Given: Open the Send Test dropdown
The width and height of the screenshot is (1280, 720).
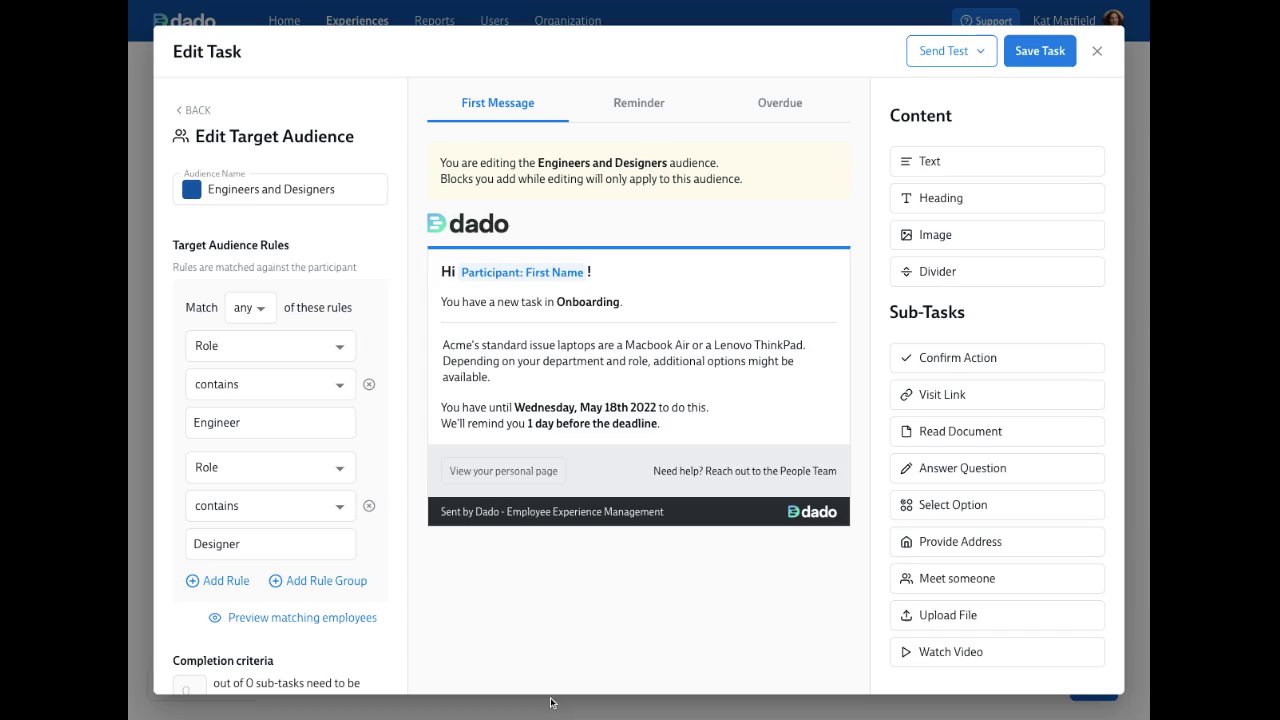Looking at the screenshot, I should 951,51.
